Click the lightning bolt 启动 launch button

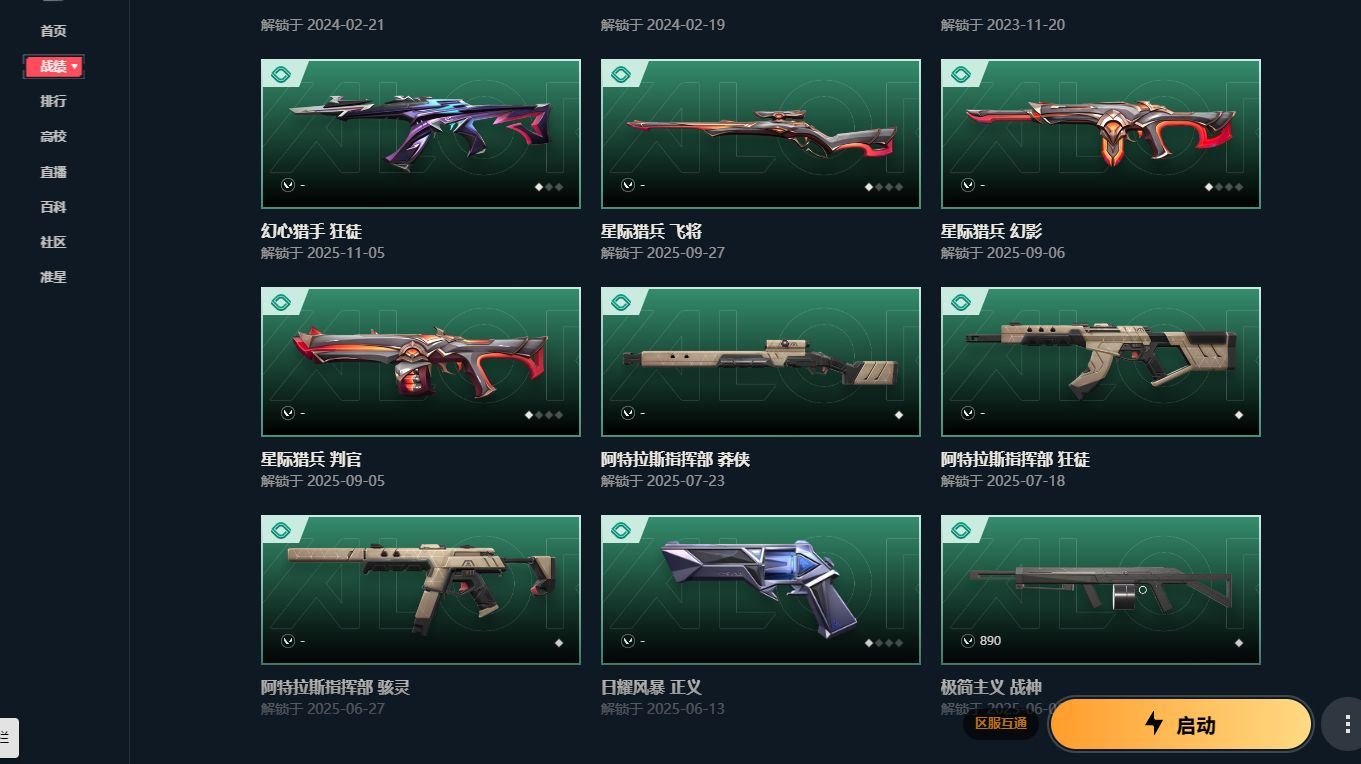pyautogui.click(x=1180, y=724)
